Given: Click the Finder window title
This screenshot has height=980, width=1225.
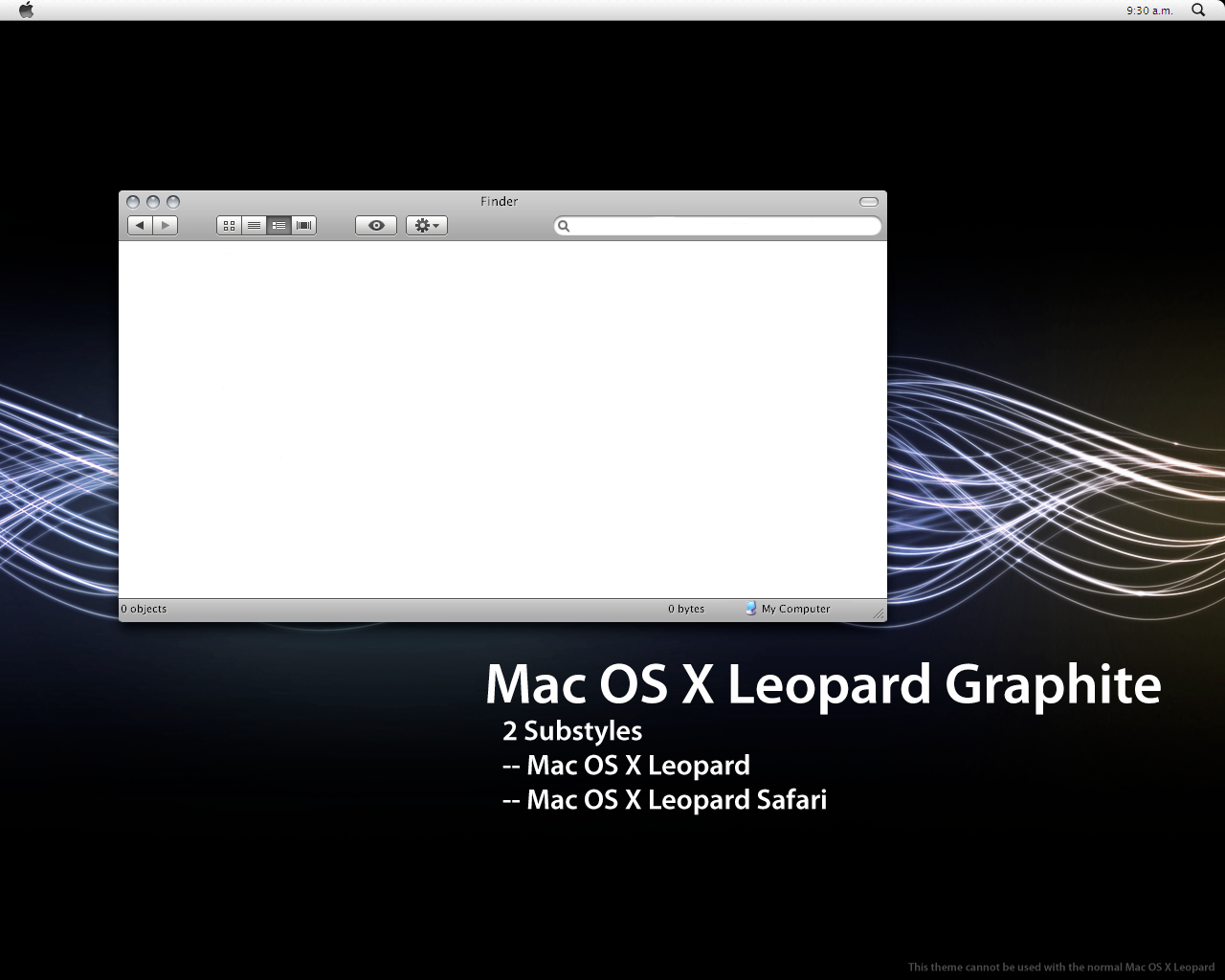Looking at the screenshot, I should point(500,201).
